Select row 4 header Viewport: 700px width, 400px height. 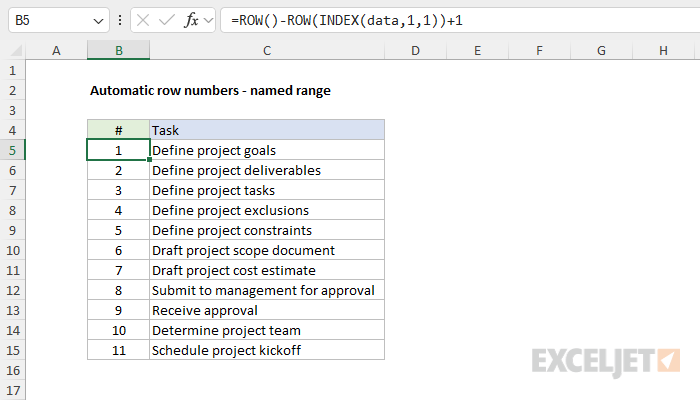[12, 130]
